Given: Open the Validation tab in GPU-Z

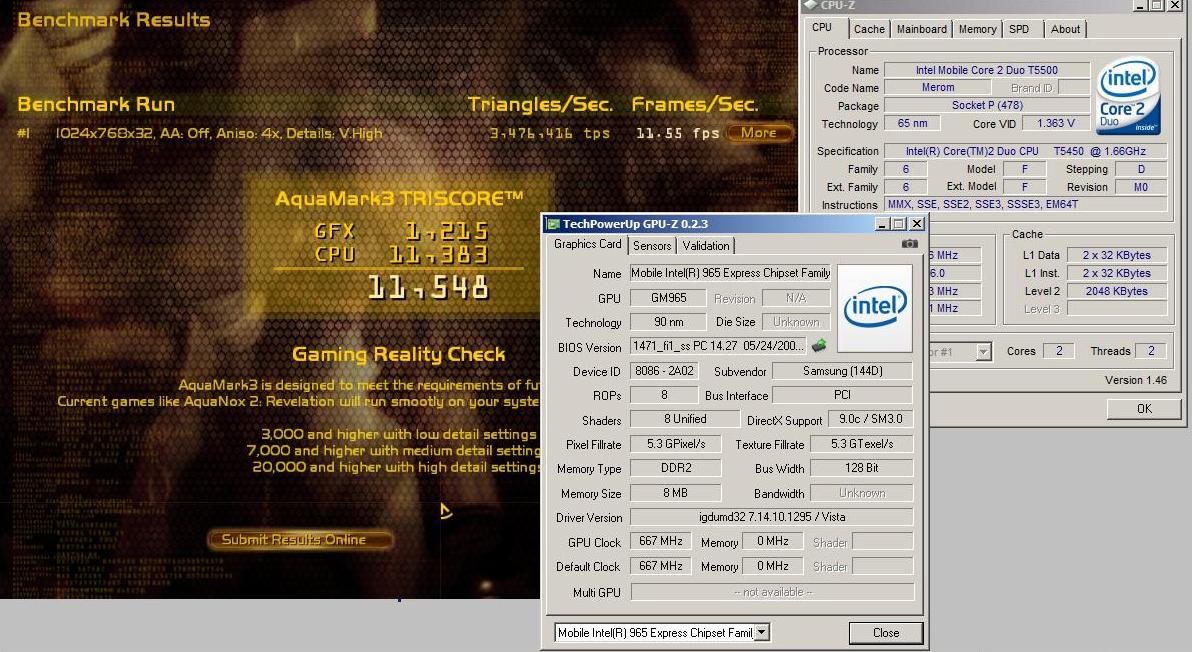Looking at the screenshot, I should click(x=705, y=246).
